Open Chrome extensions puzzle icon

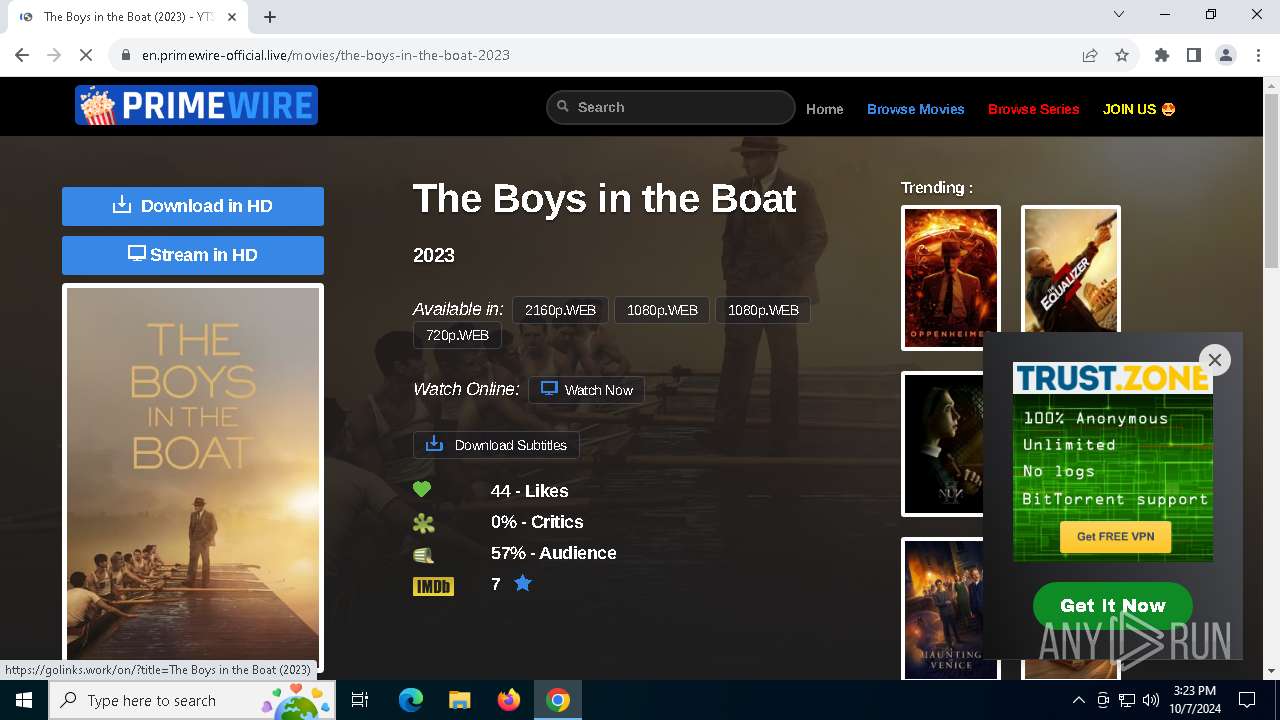point(1162,55)
